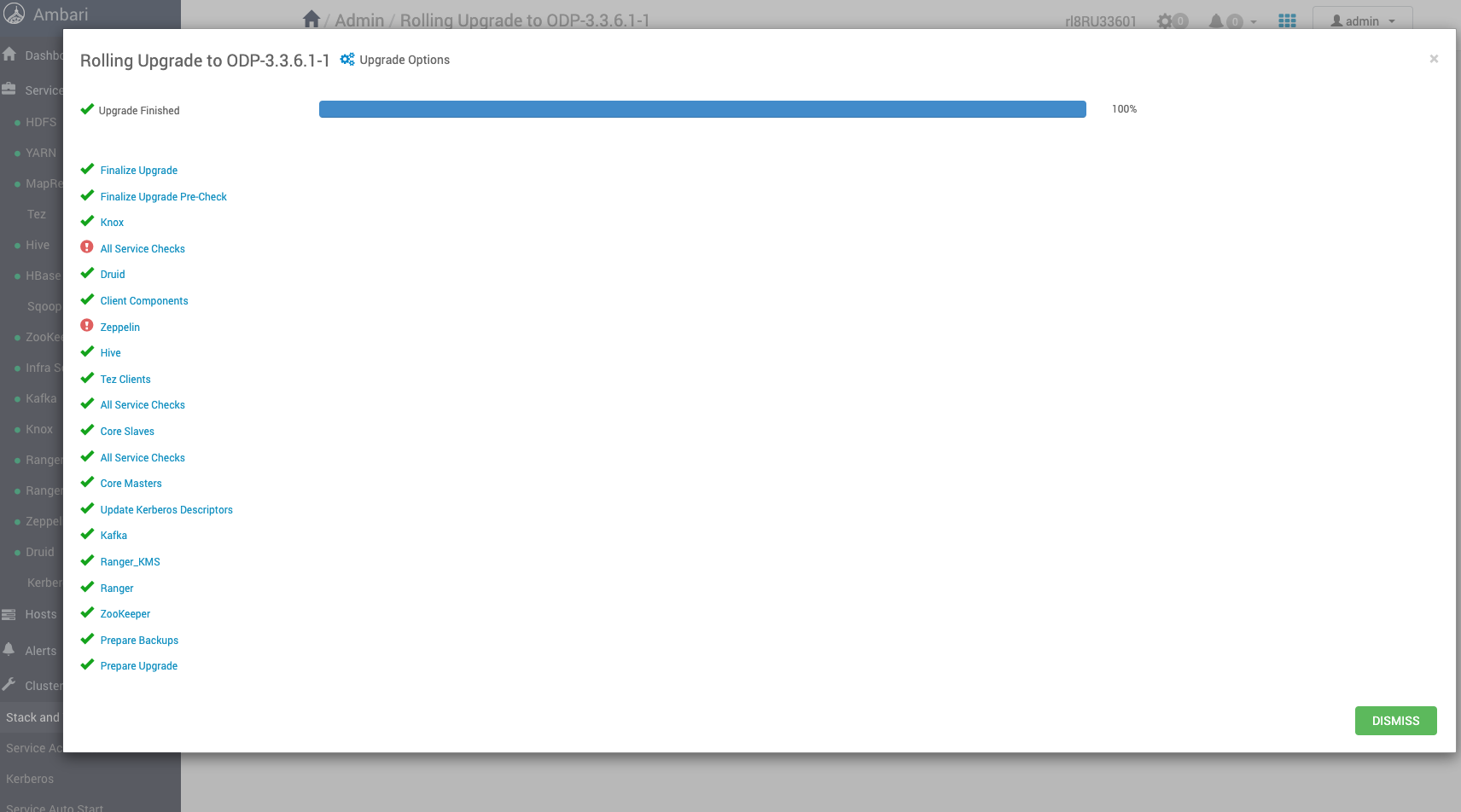Click the red error icon beside All Service Checks
Screen dimensions: 1461x812
tap(87, 247)
